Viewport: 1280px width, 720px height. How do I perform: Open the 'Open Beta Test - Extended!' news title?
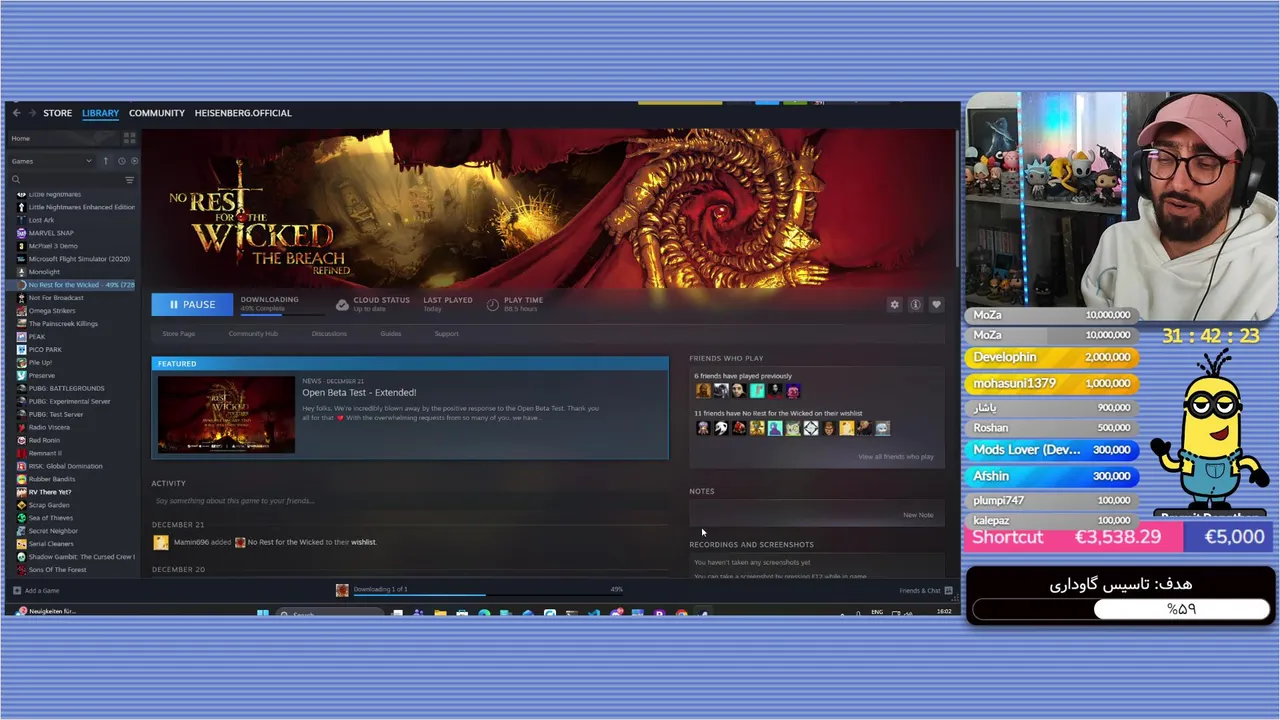pos(359,393)
